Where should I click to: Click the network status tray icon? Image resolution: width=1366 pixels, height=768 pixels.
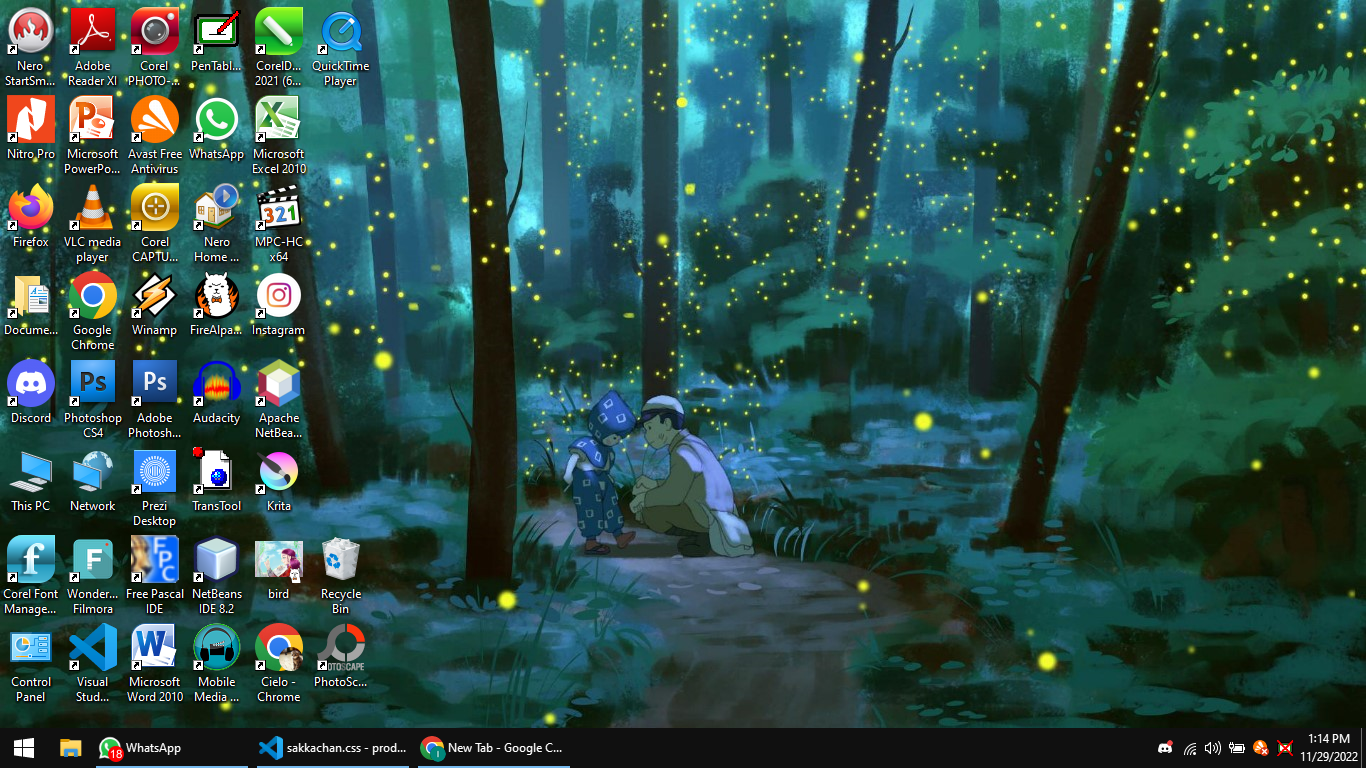[1190, 748]
